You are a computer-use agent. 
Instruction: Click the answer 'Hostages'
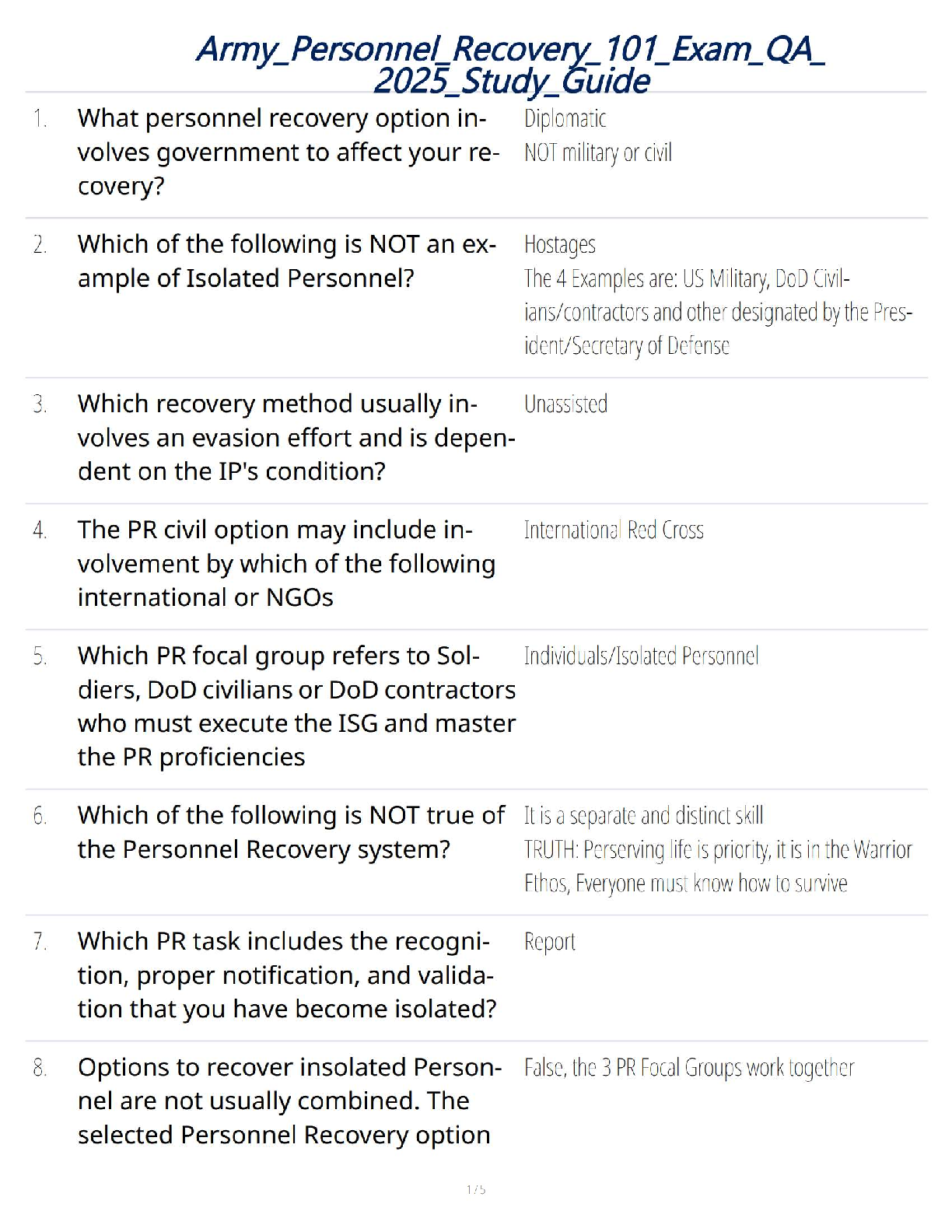pyautogui.click(x=559, y=245)
